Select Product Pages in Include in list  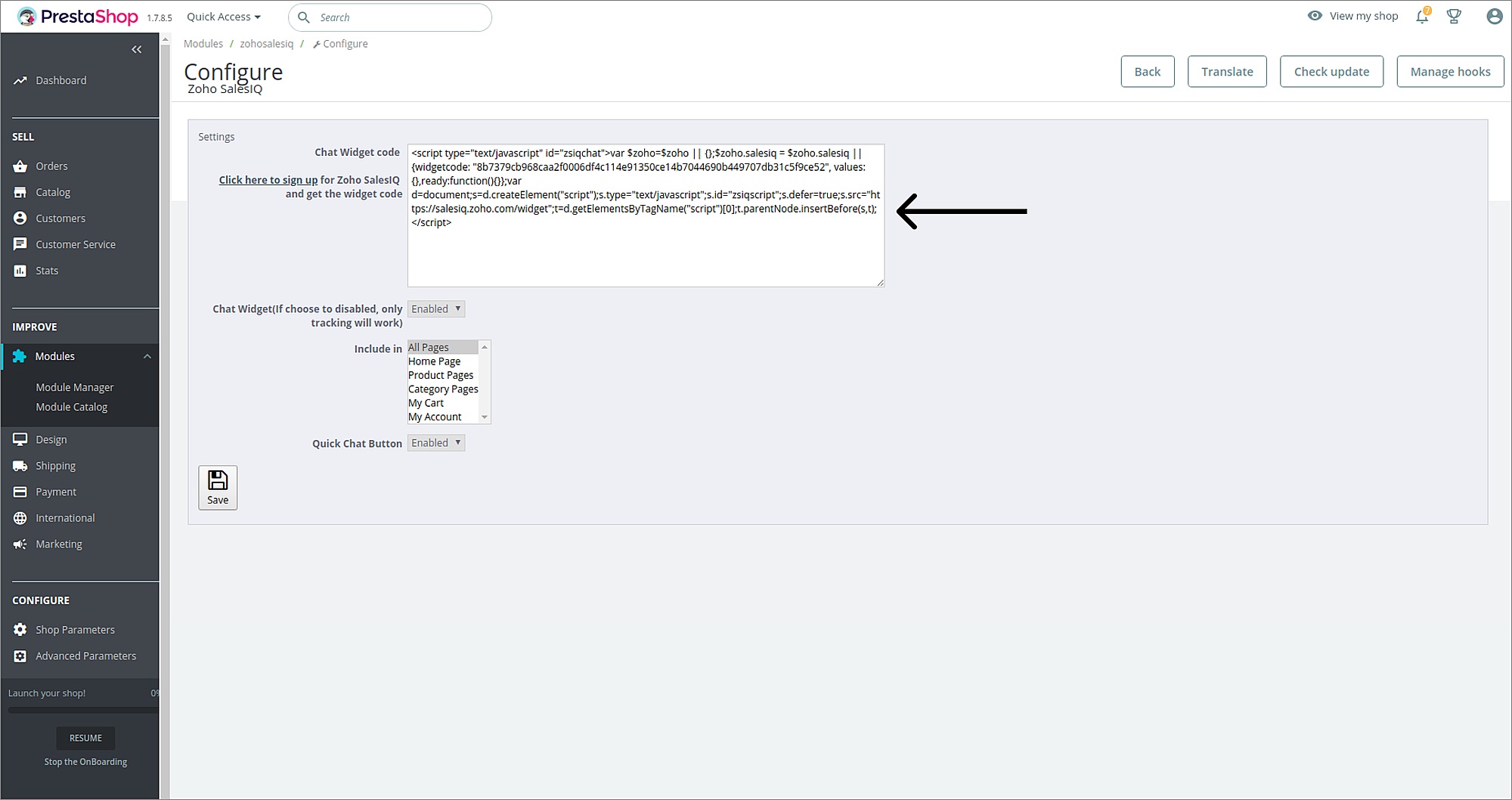(443, 375)
